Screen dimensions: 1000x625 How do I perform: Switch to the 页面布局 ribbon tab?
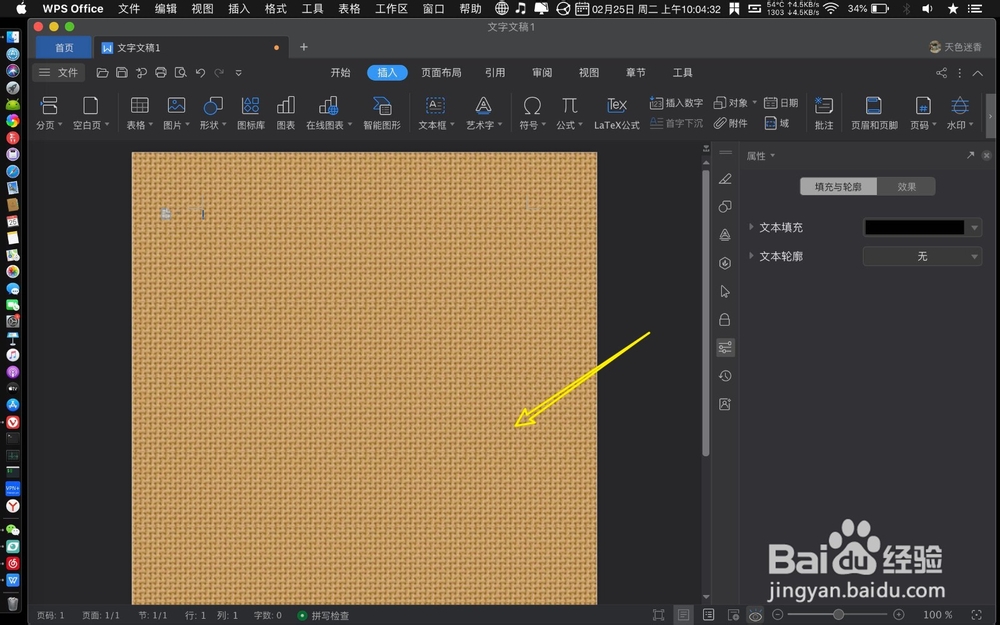pyautogui.click(x=442, y=72)
